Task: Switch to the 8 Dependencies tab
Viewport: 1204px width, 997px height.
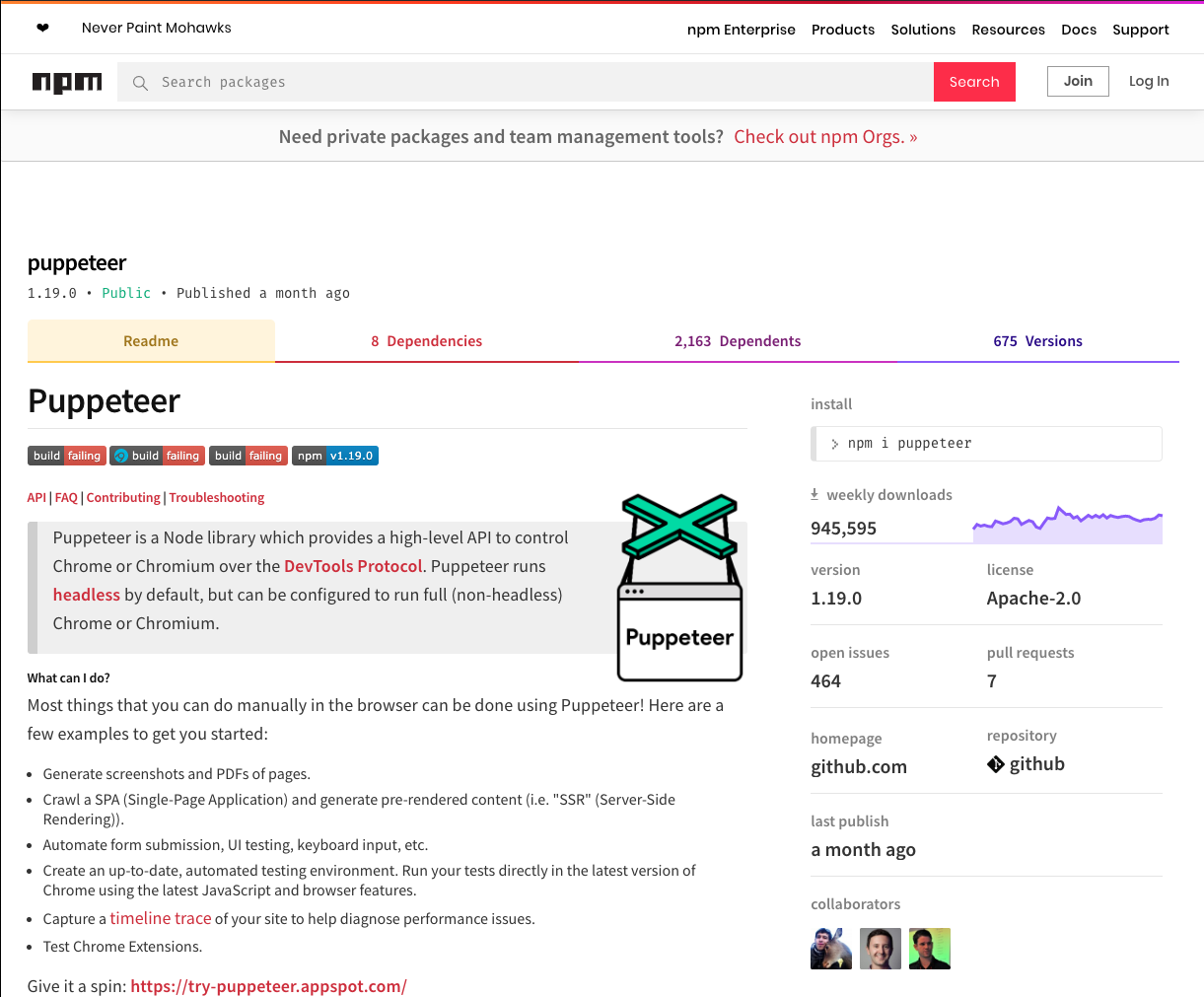Action: tap(427, 341)
